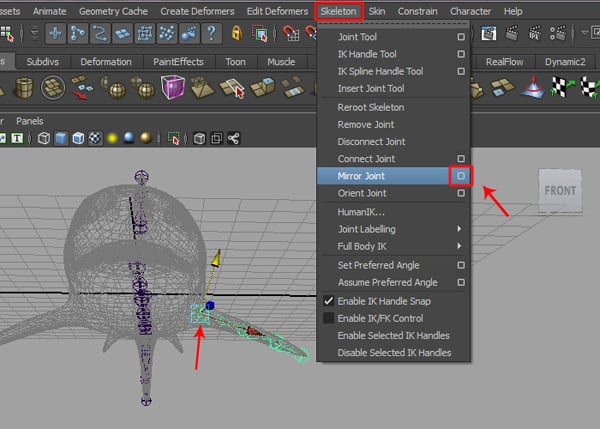600x429 pixels.
Task: Click the help question mark toolbar icon
Action: (211, 32)
